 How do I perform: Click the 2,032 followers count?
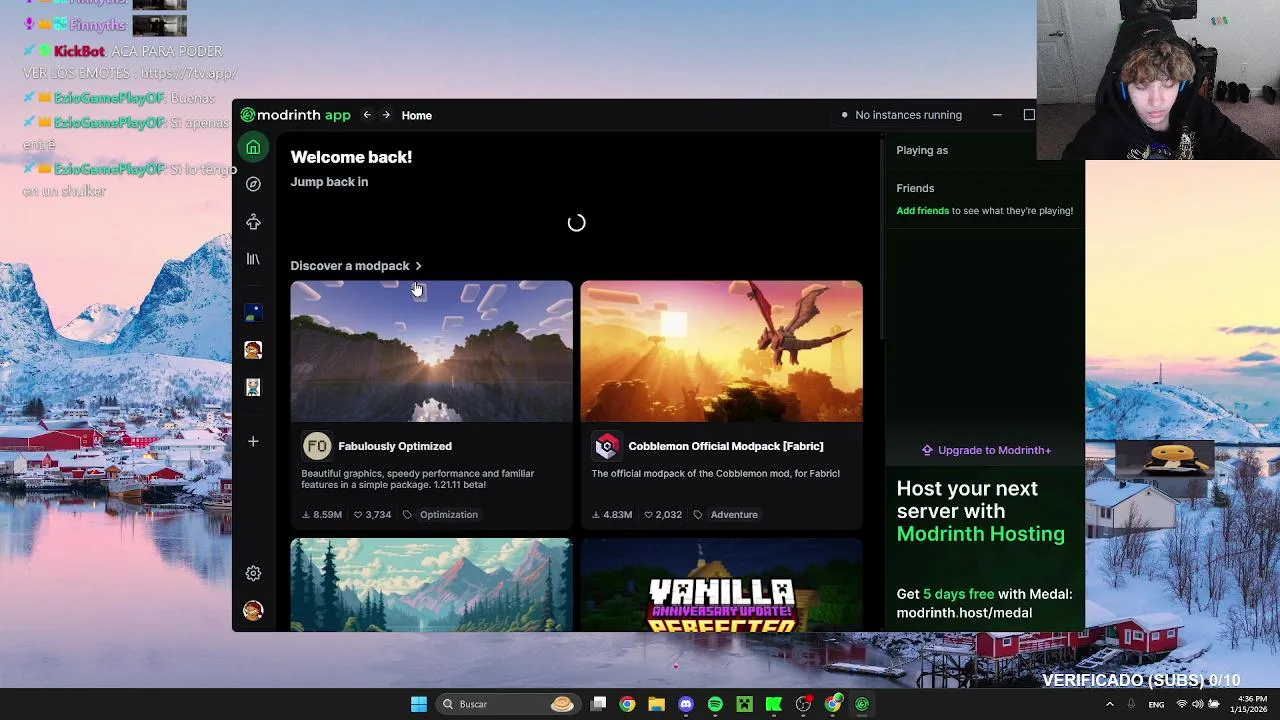click(x=663, y=515)
